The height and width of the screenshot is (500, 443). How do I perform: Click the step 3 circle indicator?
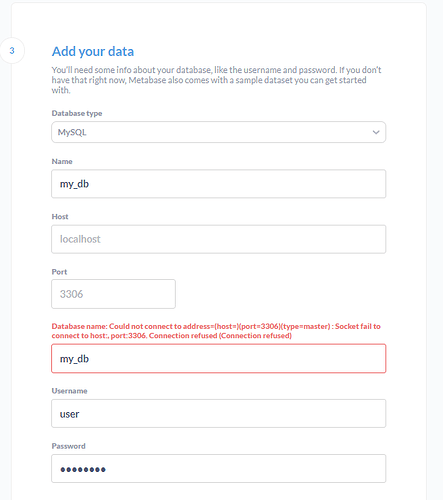click(x=12, y=51)
